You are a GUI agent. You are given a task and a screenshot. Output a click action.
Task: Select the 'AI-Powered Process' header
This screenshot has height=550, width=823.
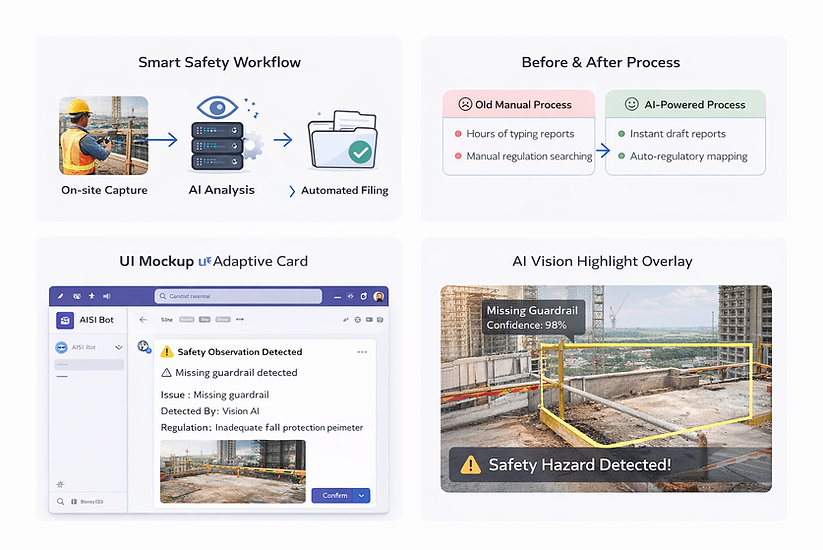(685, 104)
